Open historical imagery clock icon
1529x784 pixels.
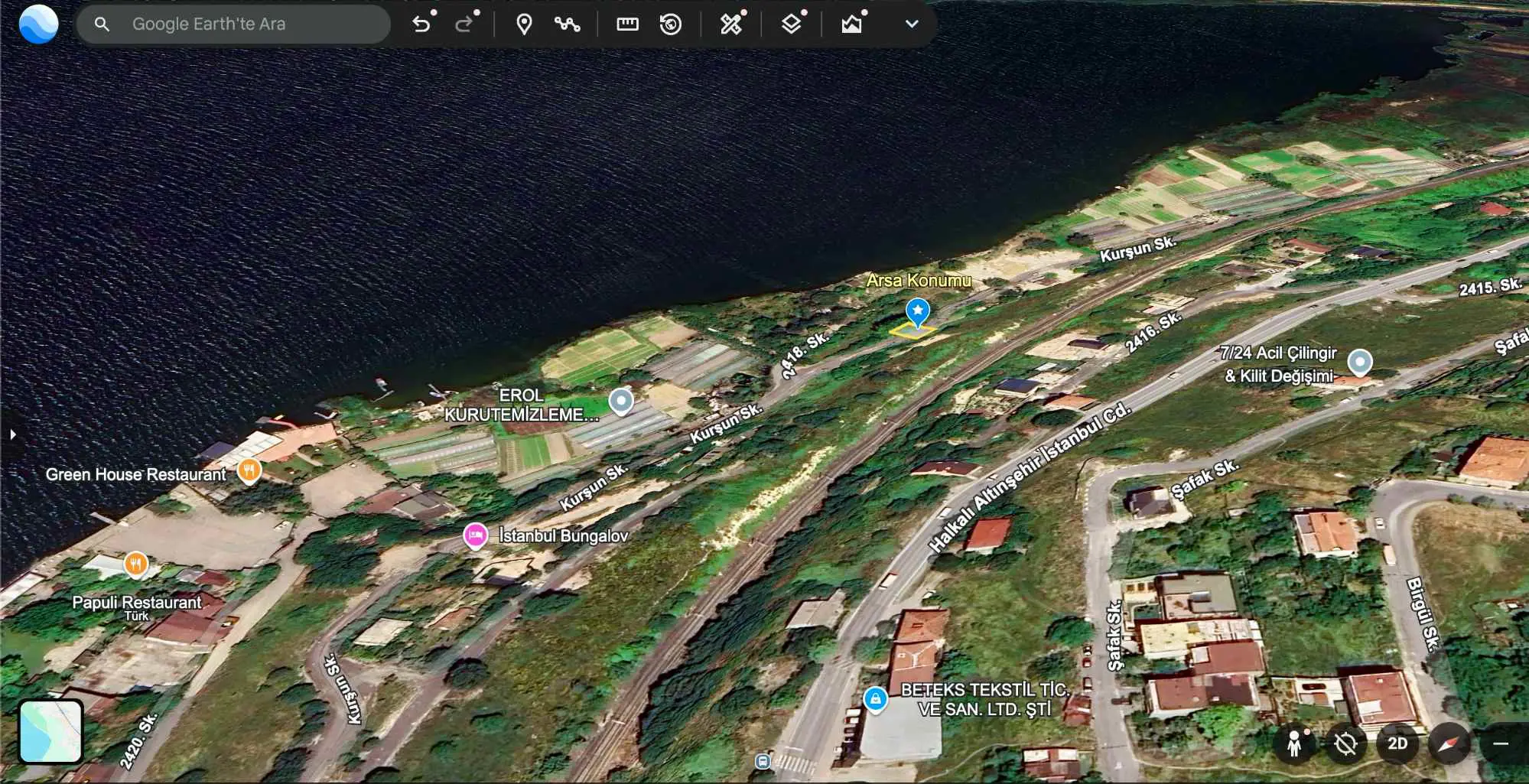[x=671, y=24]
